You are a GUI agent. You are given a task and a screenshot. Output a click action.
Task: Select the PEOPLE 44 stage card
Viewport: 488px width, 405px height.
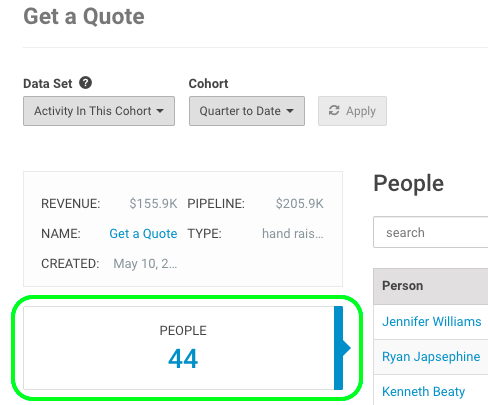[x=183, y=348]
